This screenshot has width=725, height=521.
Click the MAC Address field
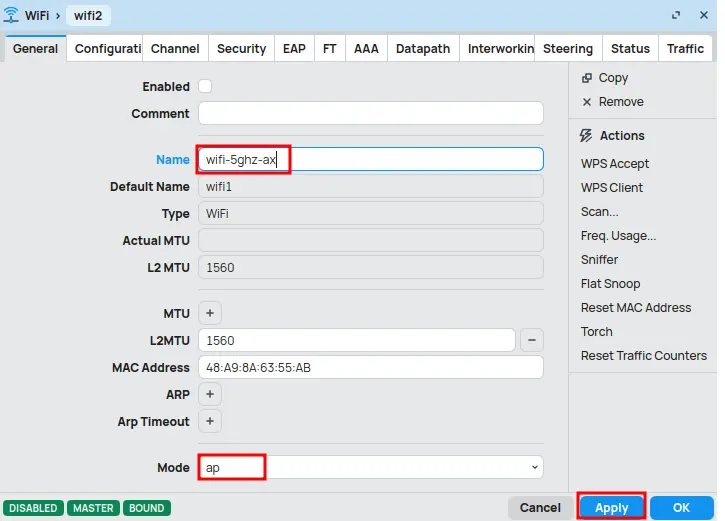370,368
